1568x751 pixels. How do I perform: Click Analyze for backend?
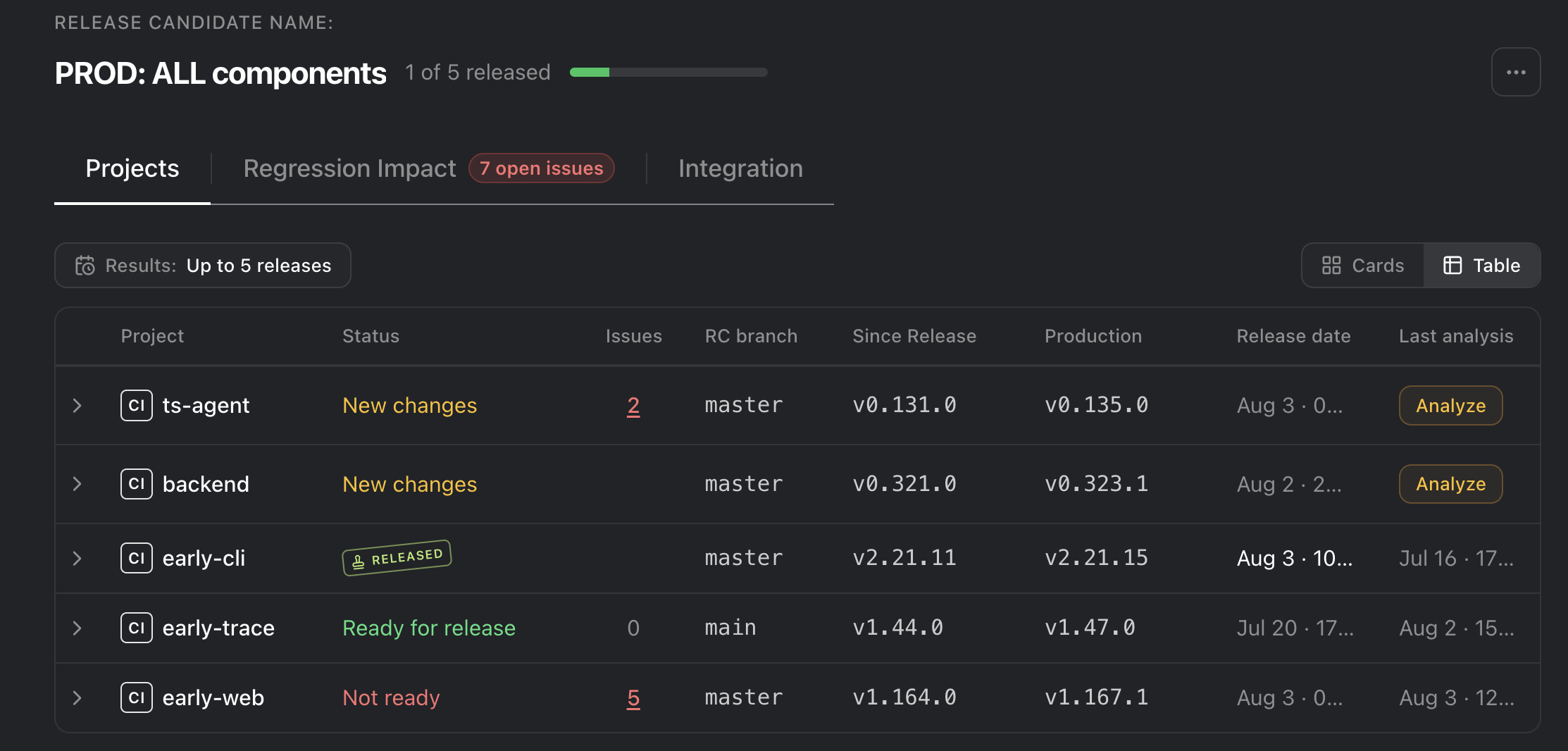1450,484
